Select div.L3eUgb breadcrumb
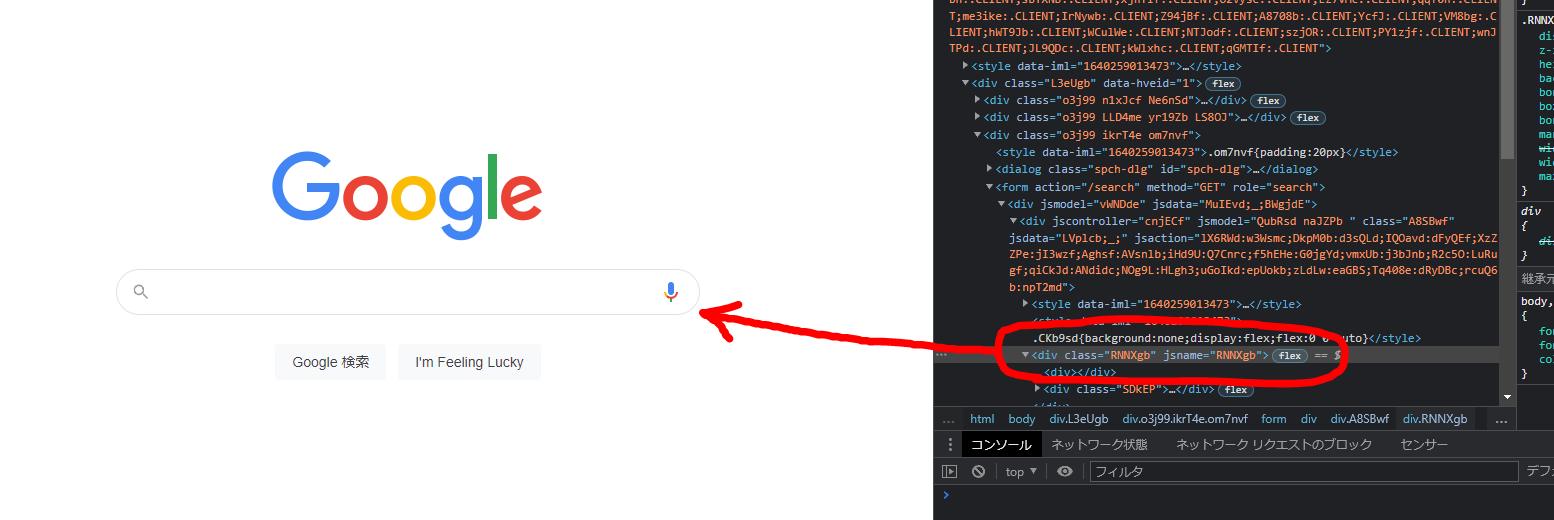1554x520 pixels. point(1079,420)
